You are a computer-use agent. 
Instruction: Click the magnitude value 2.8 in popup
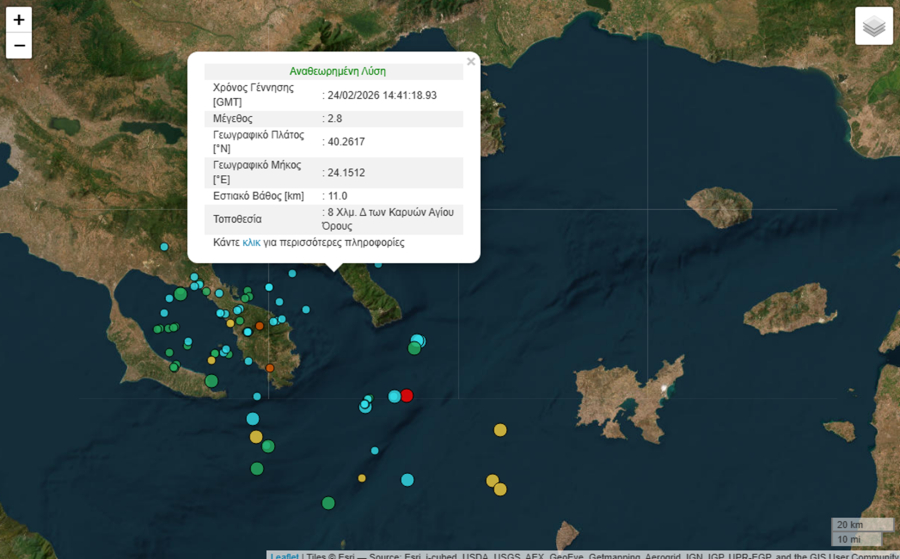click(x=335, y=119)
